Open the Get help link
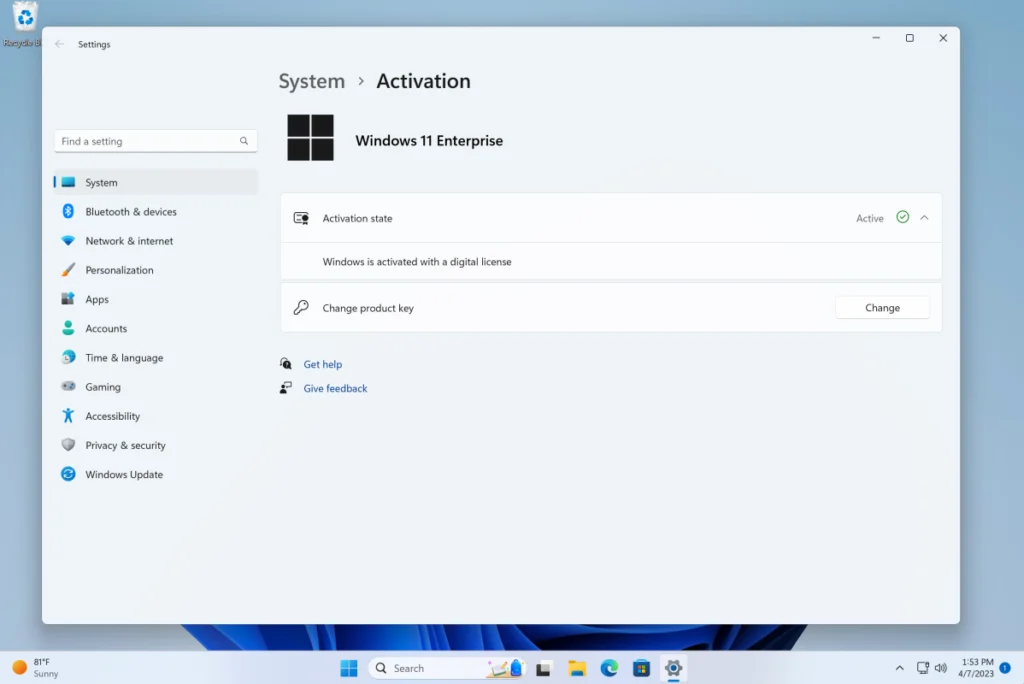Viewport: 1024px width, 684px height. pos(322,365)
